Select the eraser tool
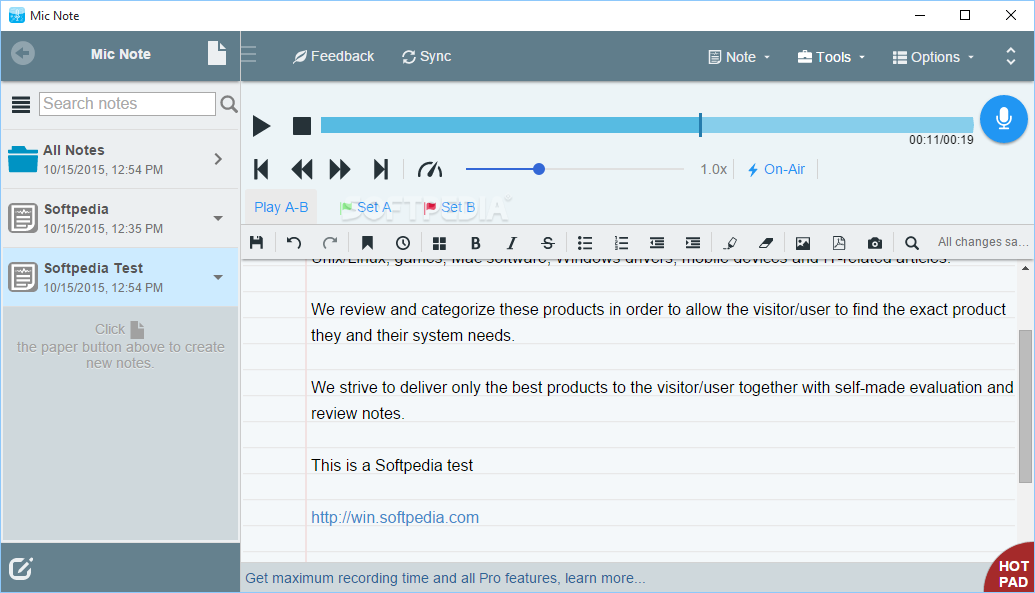This screenshot has height=593, width=1035. (766, 243)
